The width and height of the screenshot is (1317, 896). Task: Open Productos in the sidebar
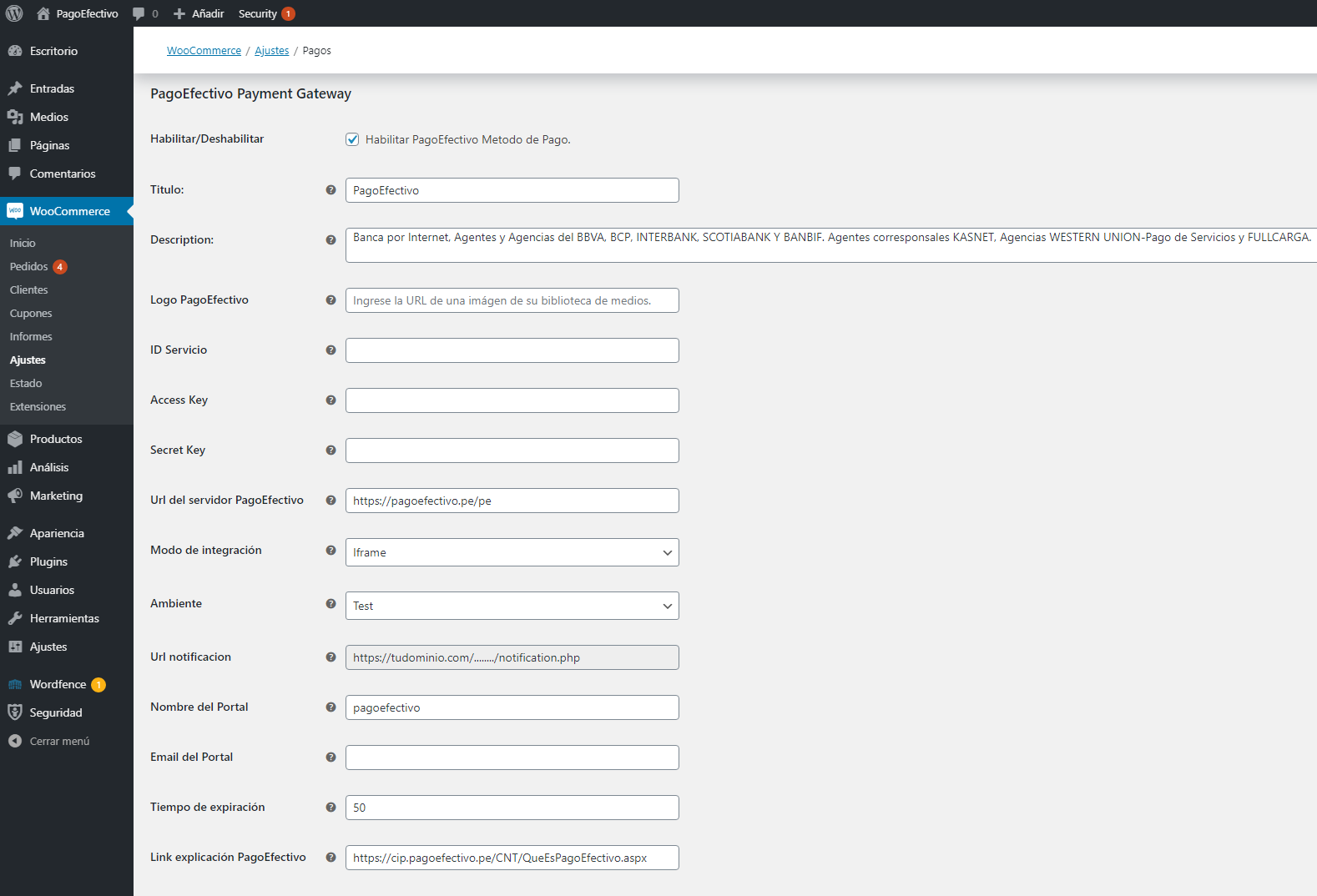[x=56, y=439]
